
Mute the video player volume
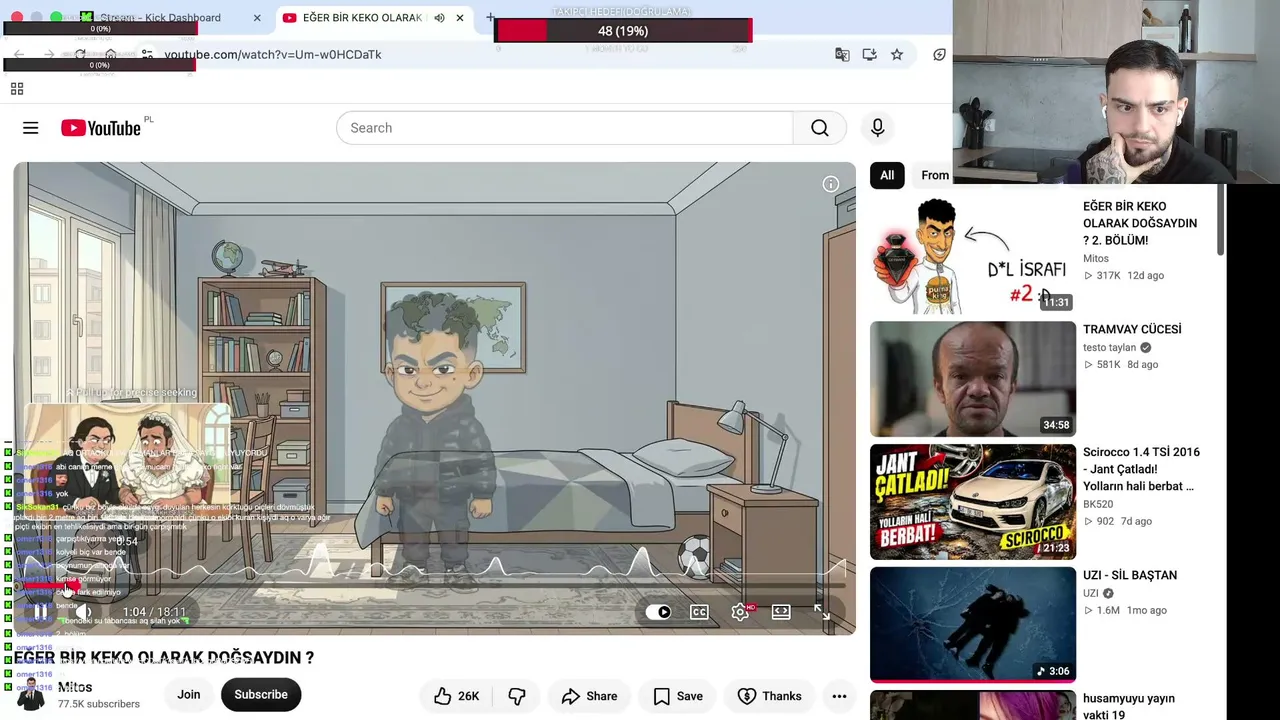(85, 612)
